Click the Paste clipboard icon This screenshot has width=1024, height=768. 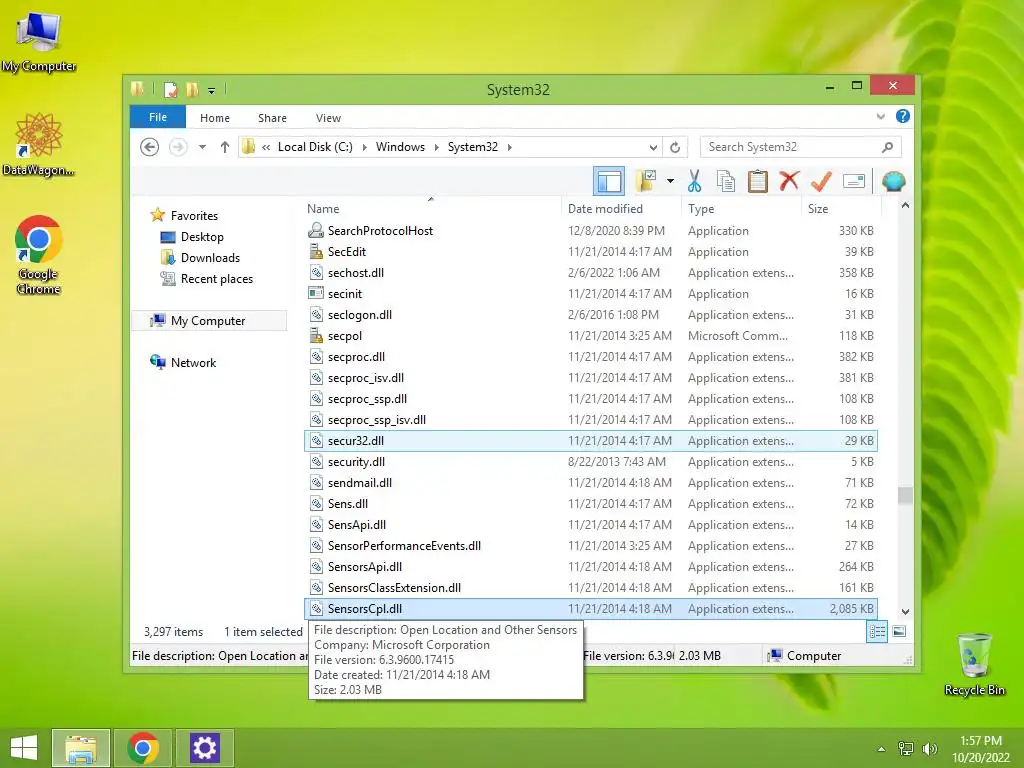pos(758,181)
